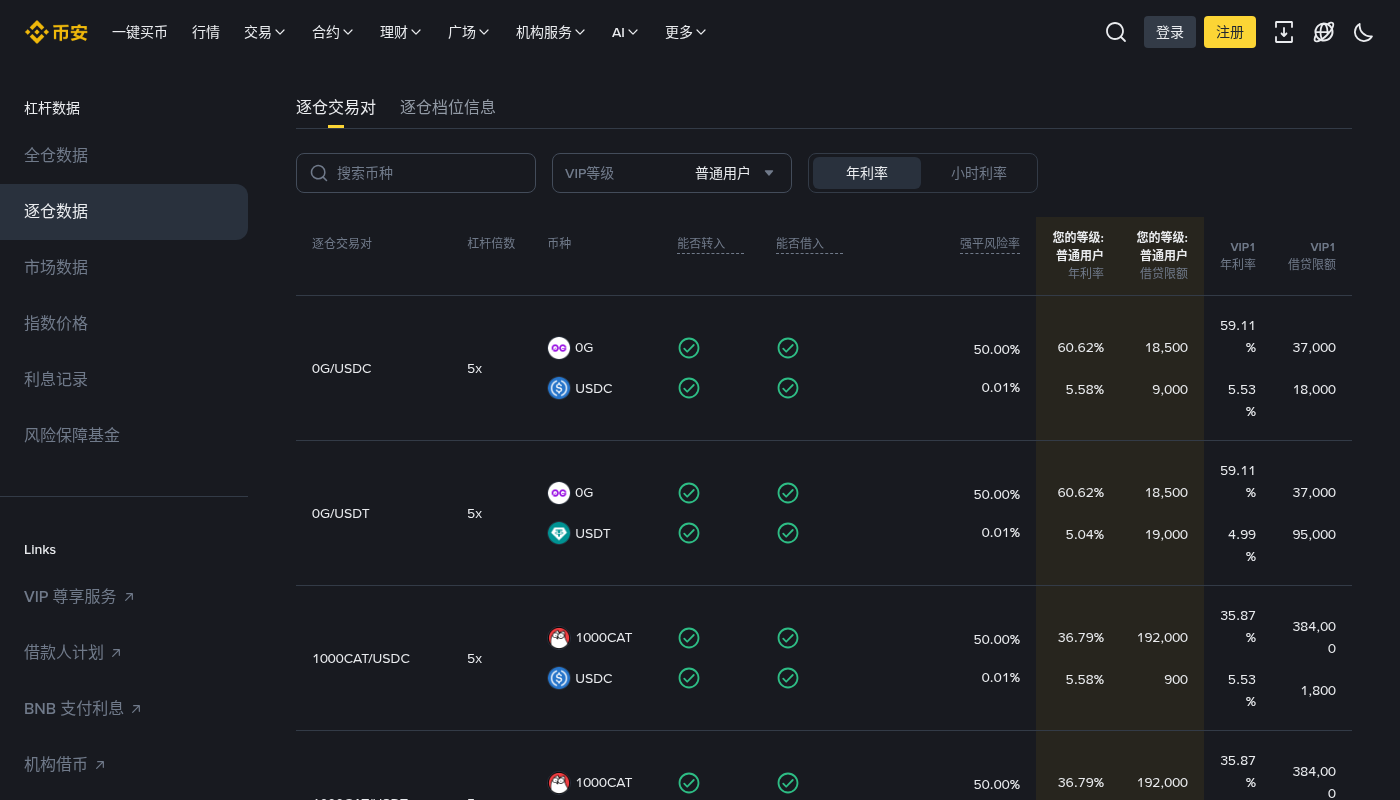
Task: Click 0G transfer-in checkmark in 0G/USDC row
Action: 689,348
